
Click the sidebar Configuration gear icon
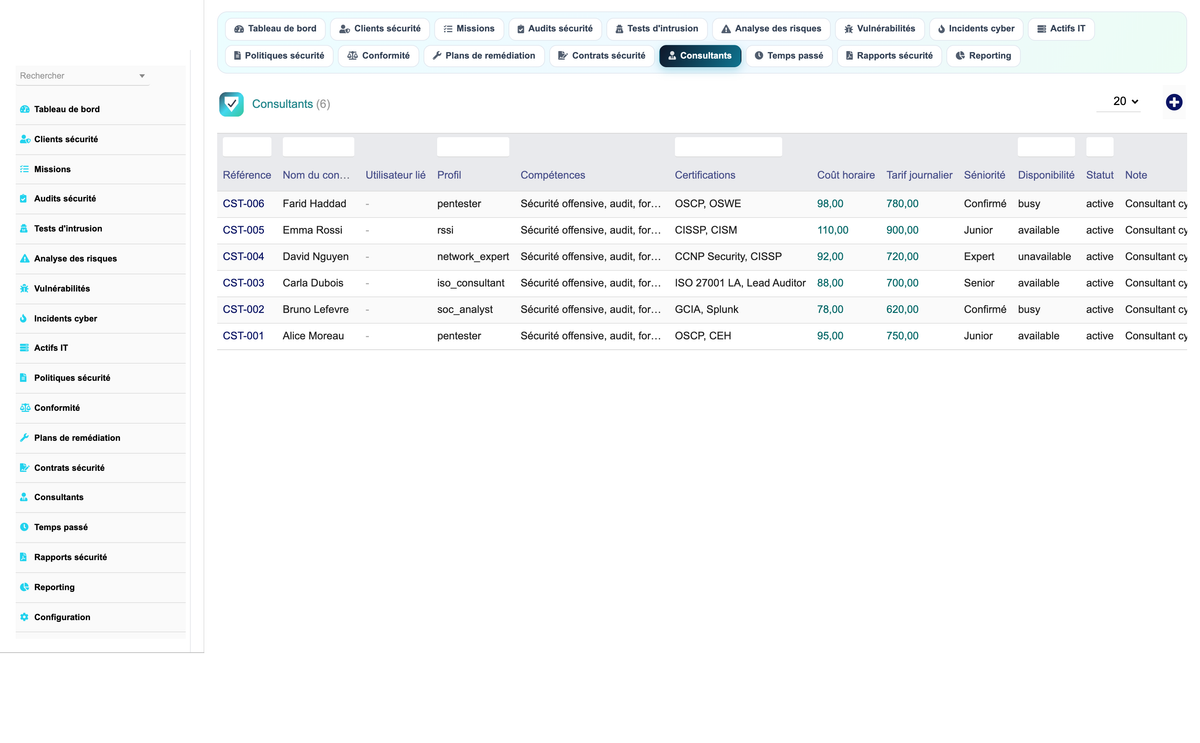[24, 617]
